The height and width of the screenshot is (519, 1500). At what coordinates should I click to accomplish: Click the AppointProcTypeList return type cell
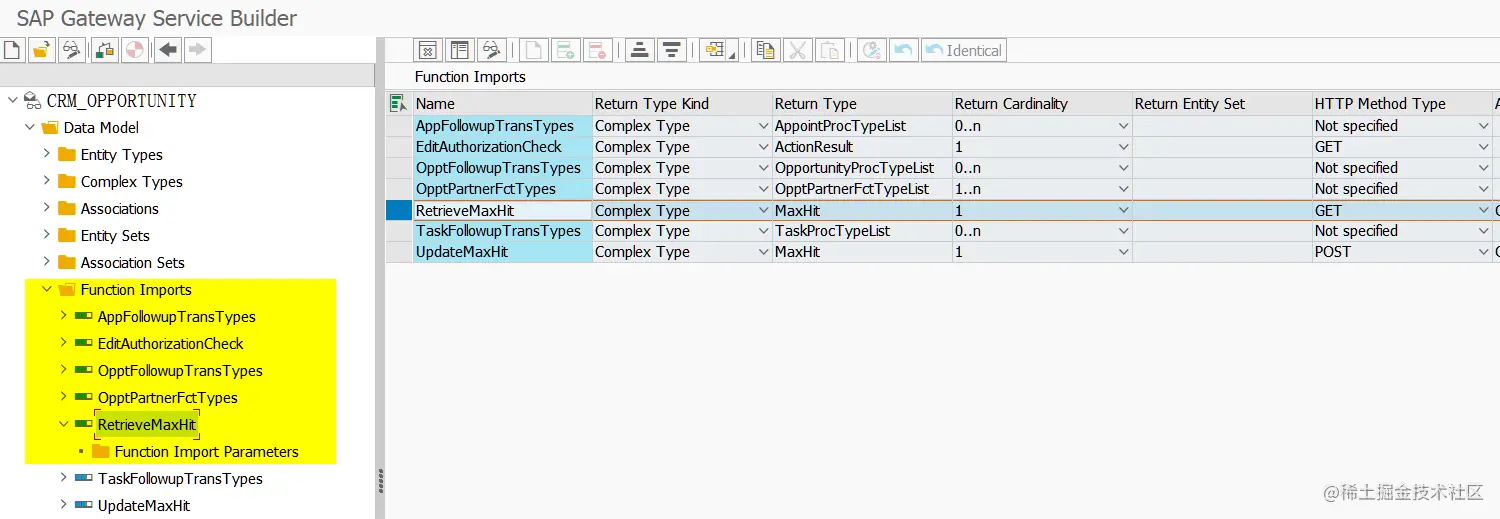tap(863, 126)
